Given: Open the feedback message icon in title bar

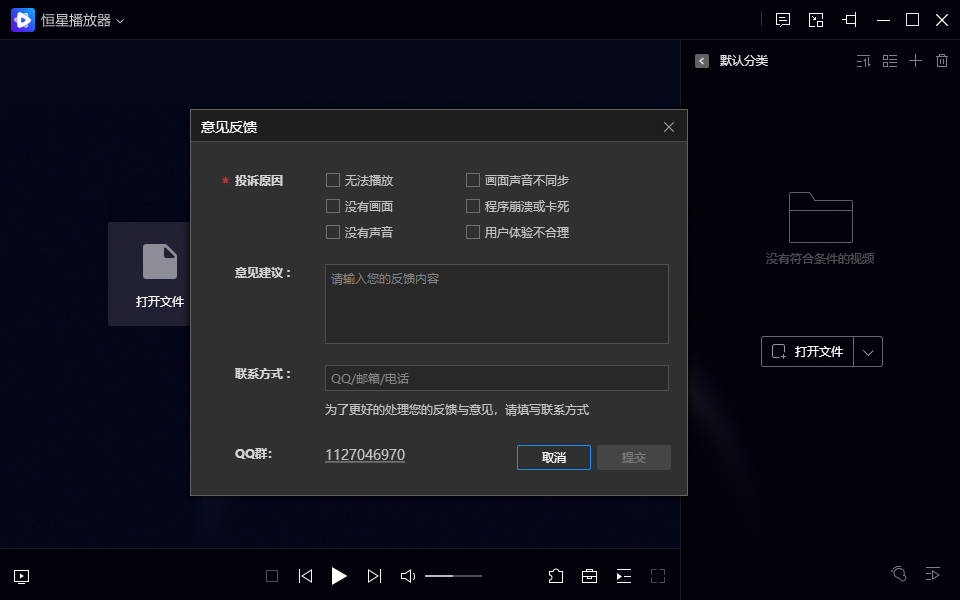Looking at the screenshot, I should point(783,20).
